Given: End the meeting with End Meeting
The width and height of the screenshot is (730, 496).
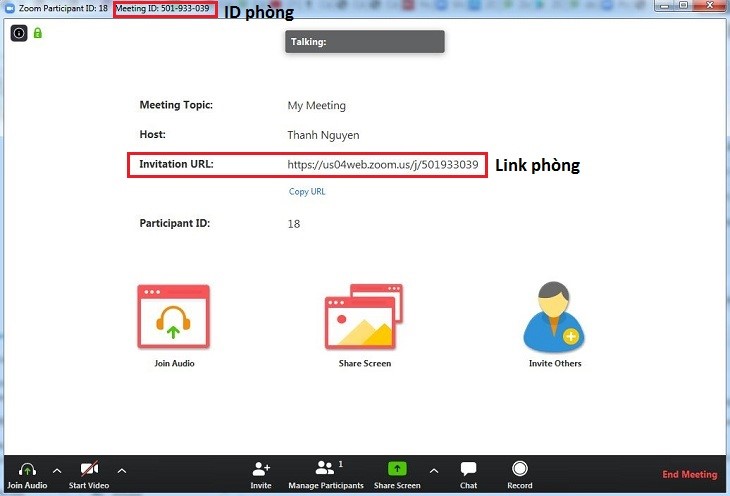Looking at the screenshot, I should pos(689,475).
